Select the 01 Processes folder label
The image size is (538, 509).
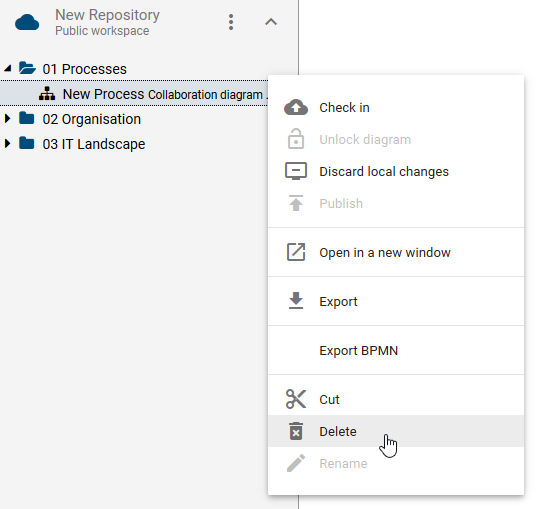point(84,69)
